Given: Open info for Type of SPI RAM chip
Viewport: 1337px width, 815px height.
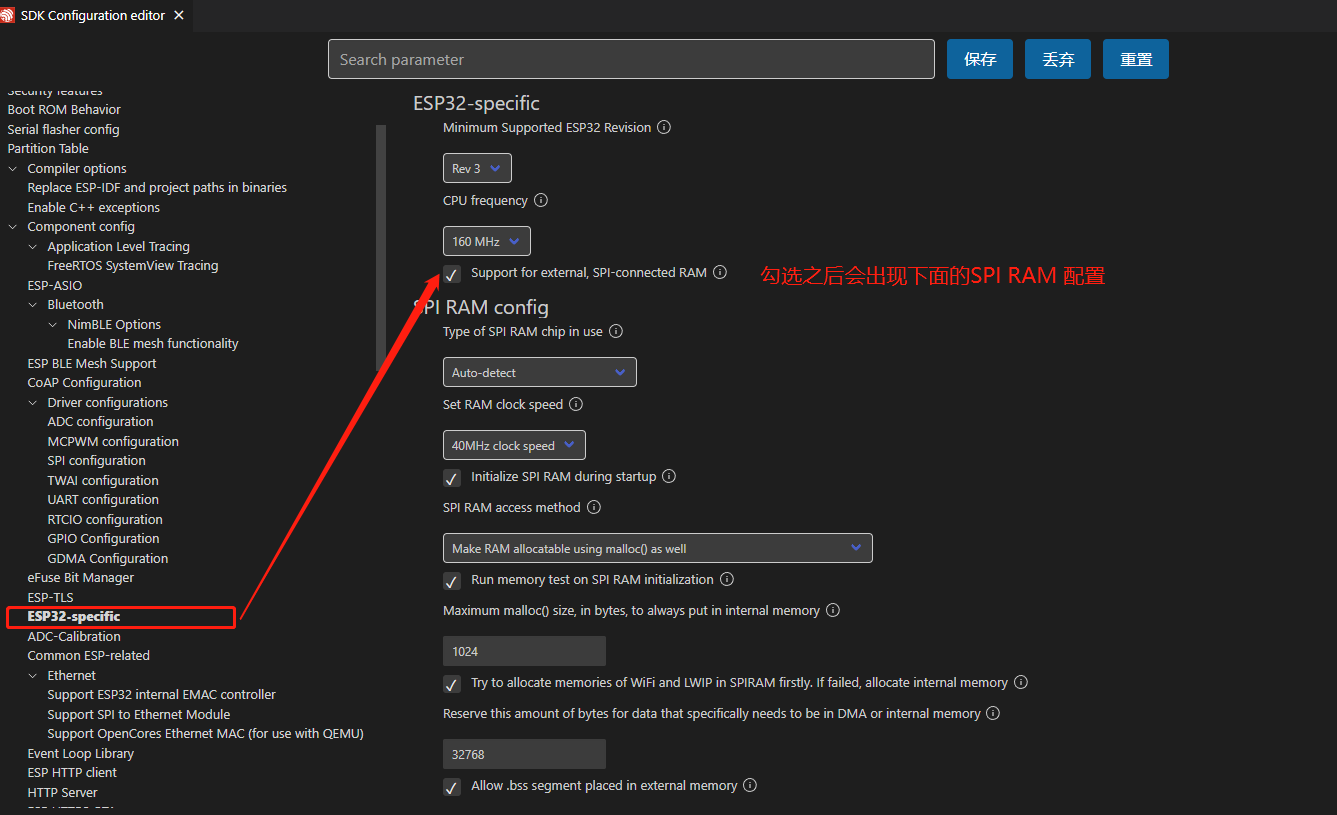Looking at the screenshot, I should click(x=616, y=331).
